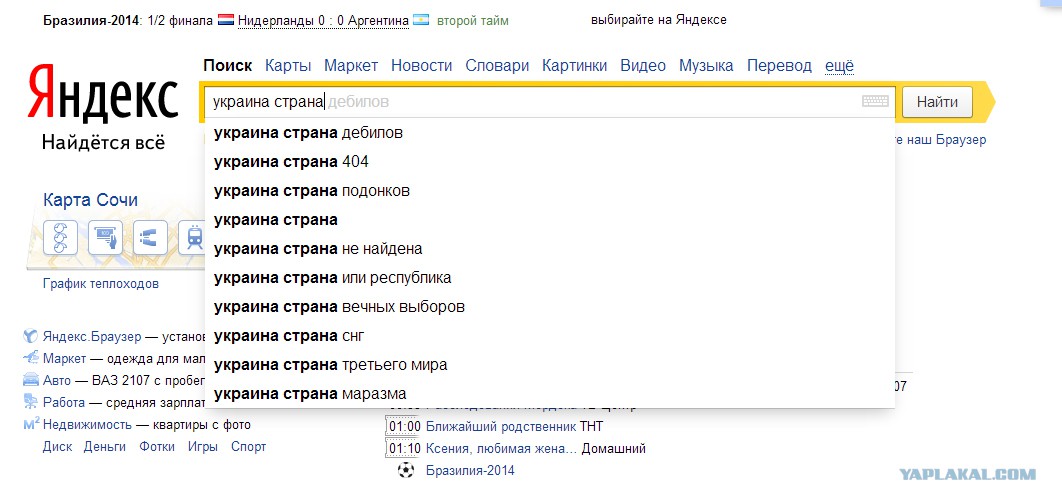The height and width of the screenshot is (504, 1062).
Task: Click the traffic map icon
Action: point(150,238)
